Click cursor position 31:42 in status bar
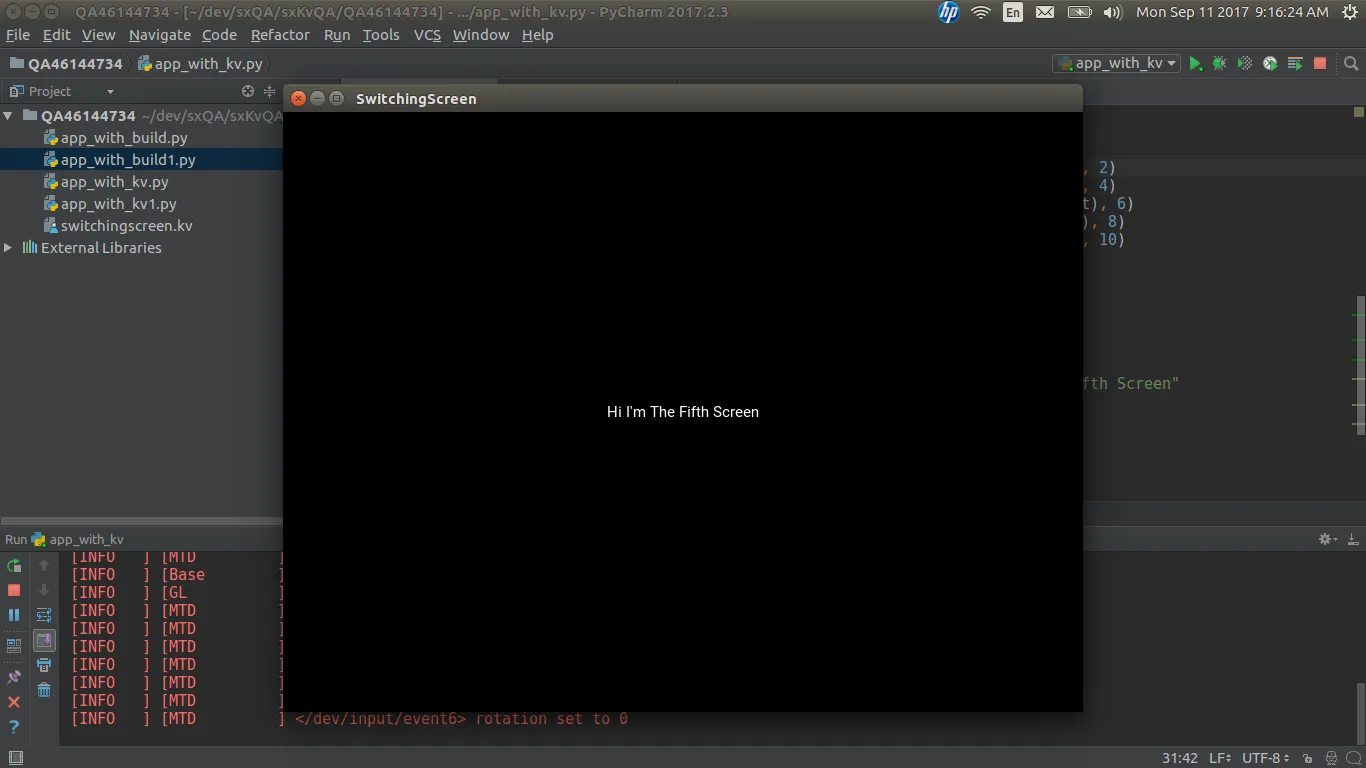 tap(1180, 758)
